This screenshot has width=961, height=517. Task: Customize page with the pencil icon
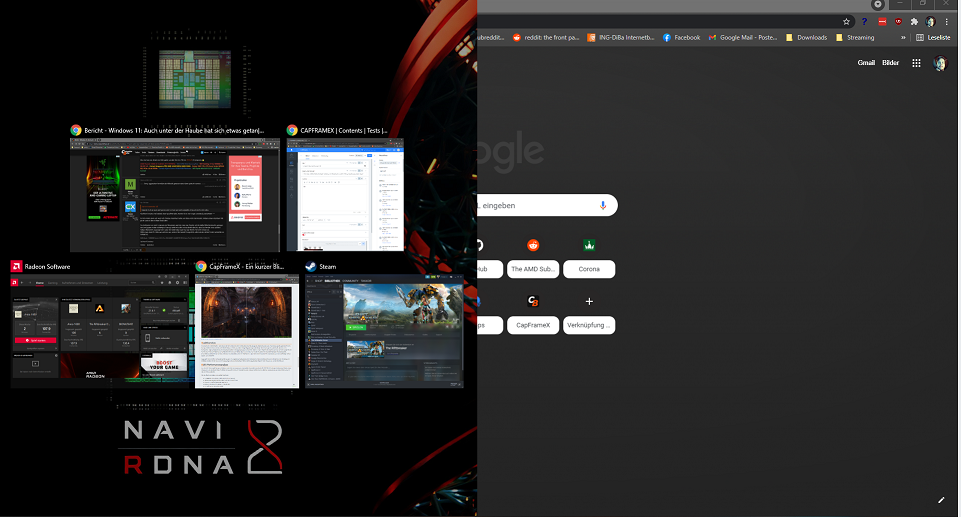click(x=941, y=500)
